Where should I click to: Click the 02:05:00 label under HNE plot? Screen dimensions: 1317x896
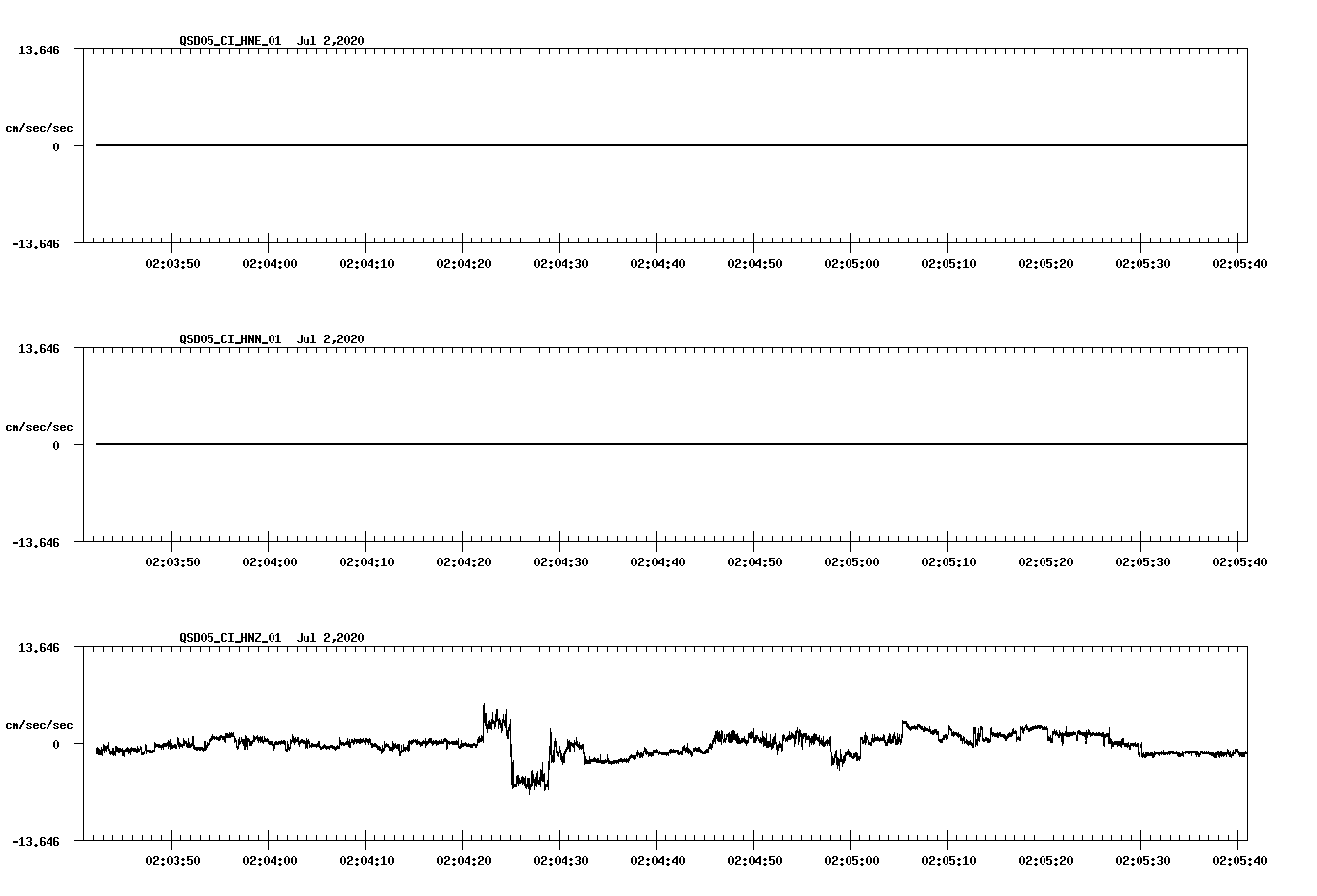click(851, 264)
